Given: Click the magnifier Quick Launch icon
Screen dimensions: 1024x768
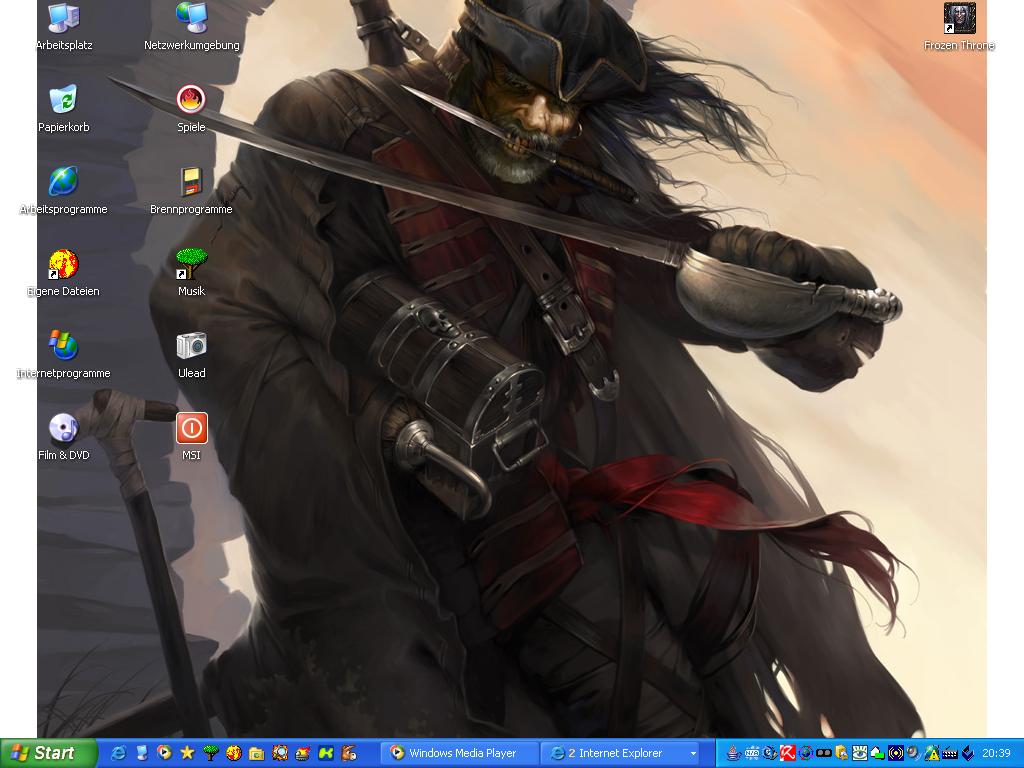Looking at the screenshot, I should [280, 753].
